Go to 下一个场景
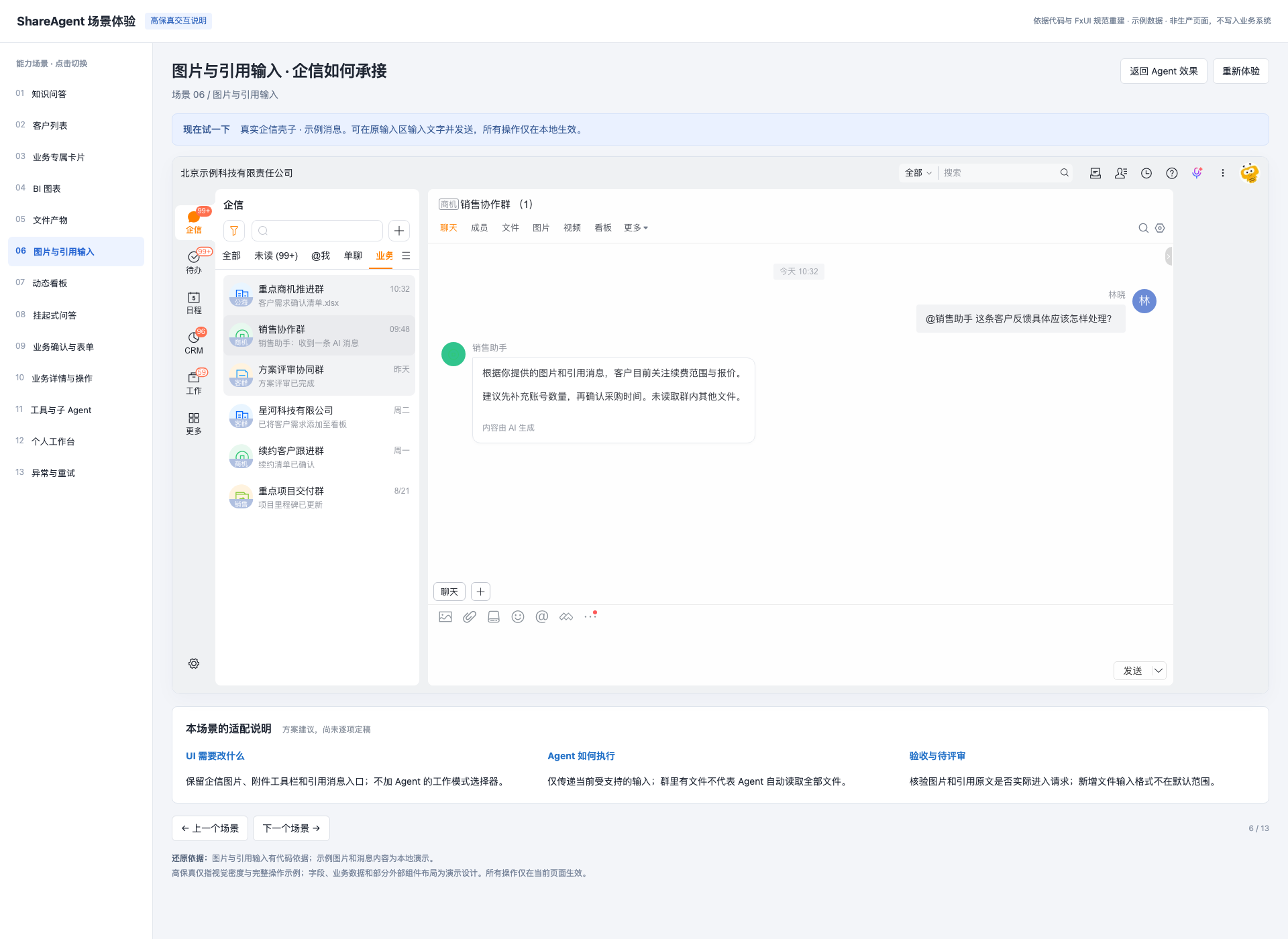 click(x=291, y=828)
